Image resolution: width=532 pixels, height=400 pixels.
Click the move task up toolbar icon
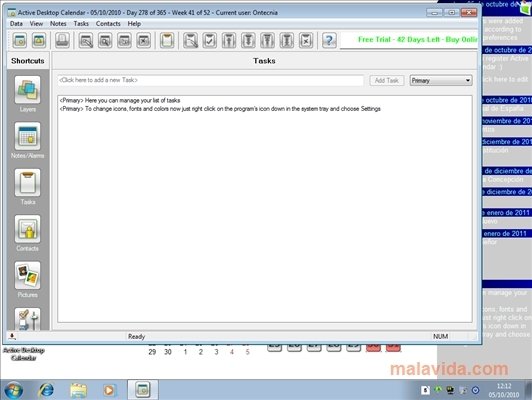[229, 40]
